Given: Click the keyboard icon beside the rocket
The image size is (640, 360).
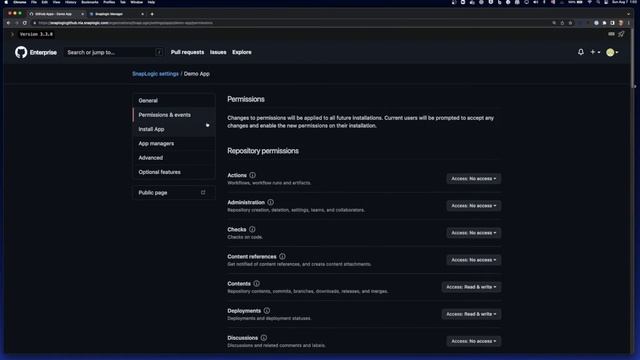Looking at the screenshot, I should click(611, 34).
